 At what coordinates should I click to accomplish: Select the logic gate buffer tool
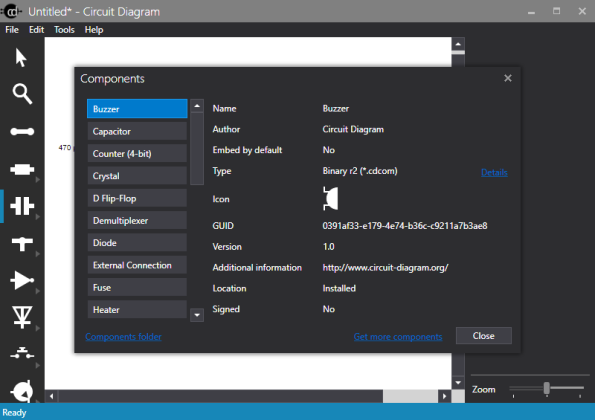(22, 280)
